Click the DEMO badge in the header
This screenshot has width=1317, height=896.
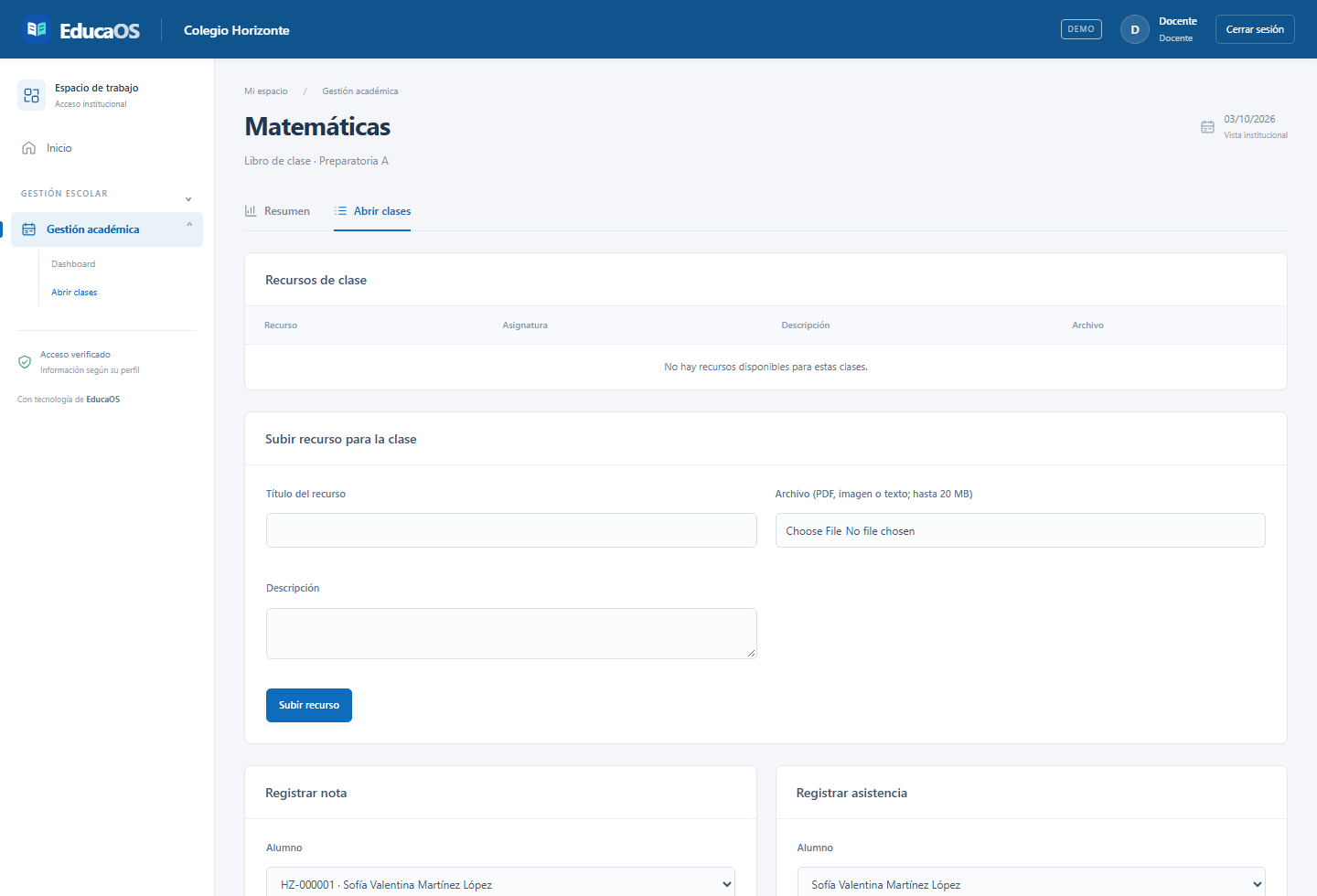tap(1081, 29)
